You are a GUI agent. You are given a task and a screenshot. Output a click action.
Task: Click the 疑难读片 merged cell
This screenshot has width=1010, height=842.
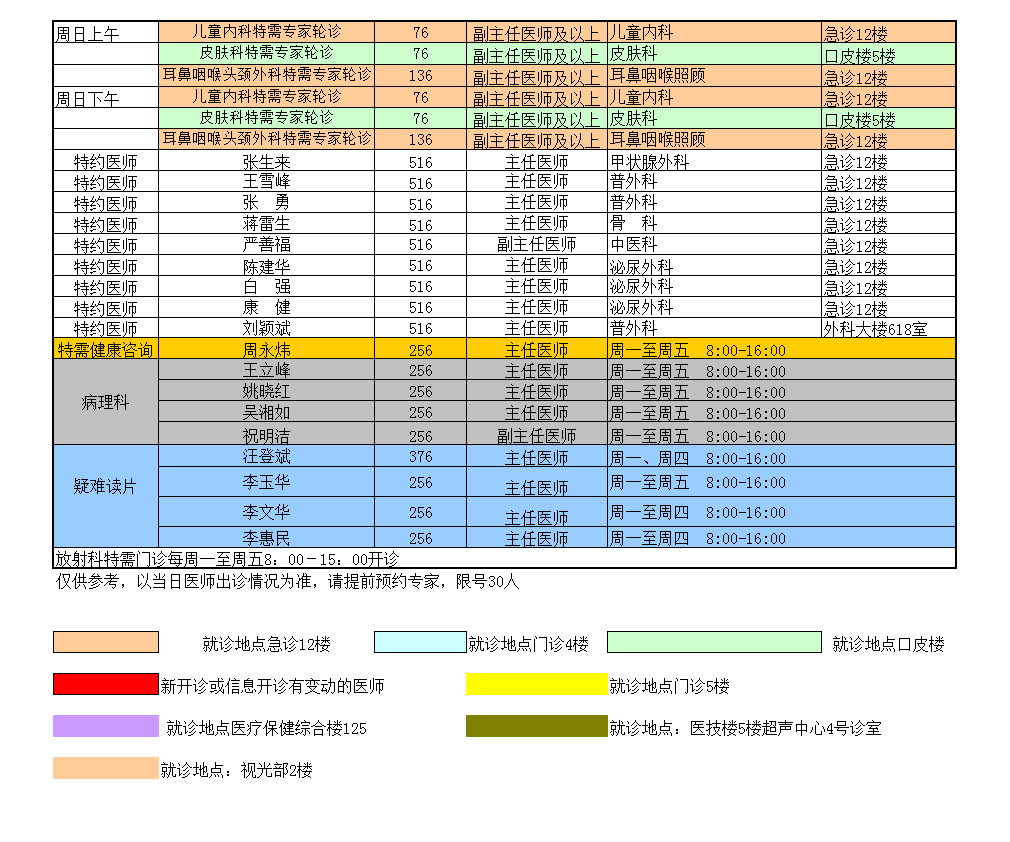pyautogui.click(x=106, y=496)
